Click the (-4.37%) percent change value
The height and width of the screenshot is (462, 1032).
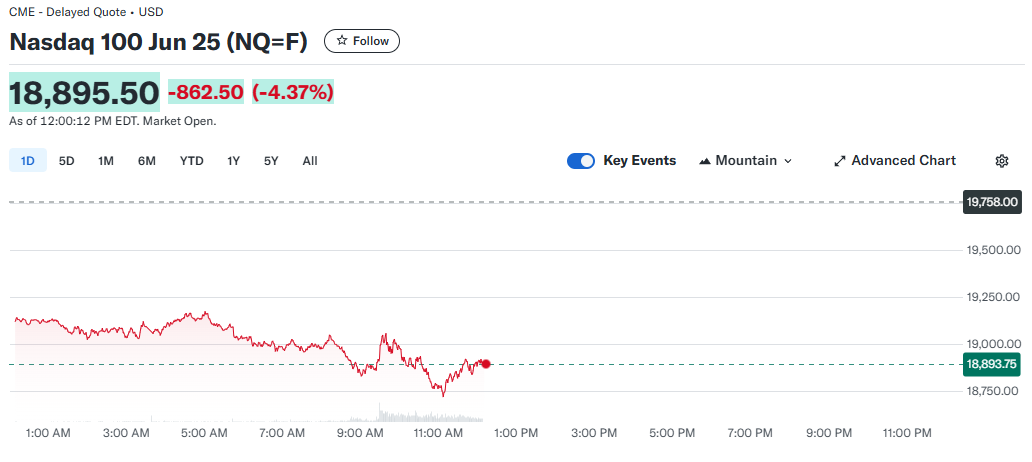tap(292, 93)
